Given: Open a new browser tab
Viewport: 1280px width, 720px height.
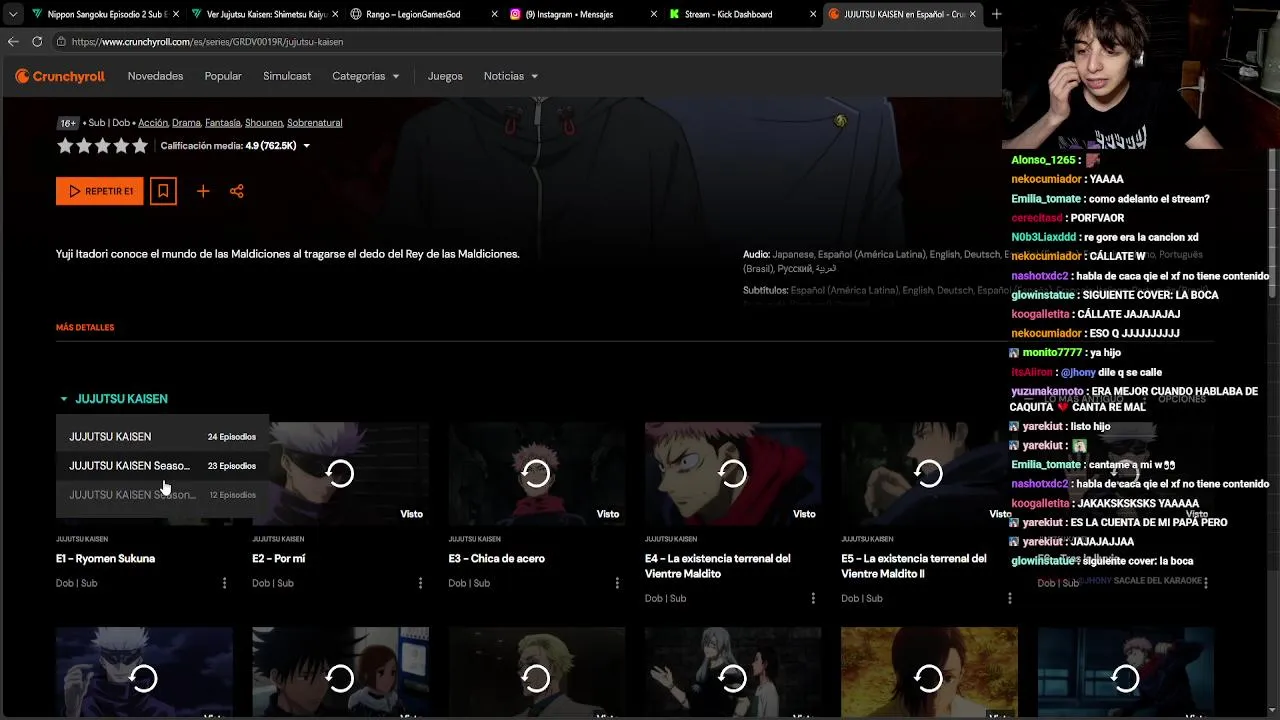Looking at the screenshot, I should click(996, 14).
